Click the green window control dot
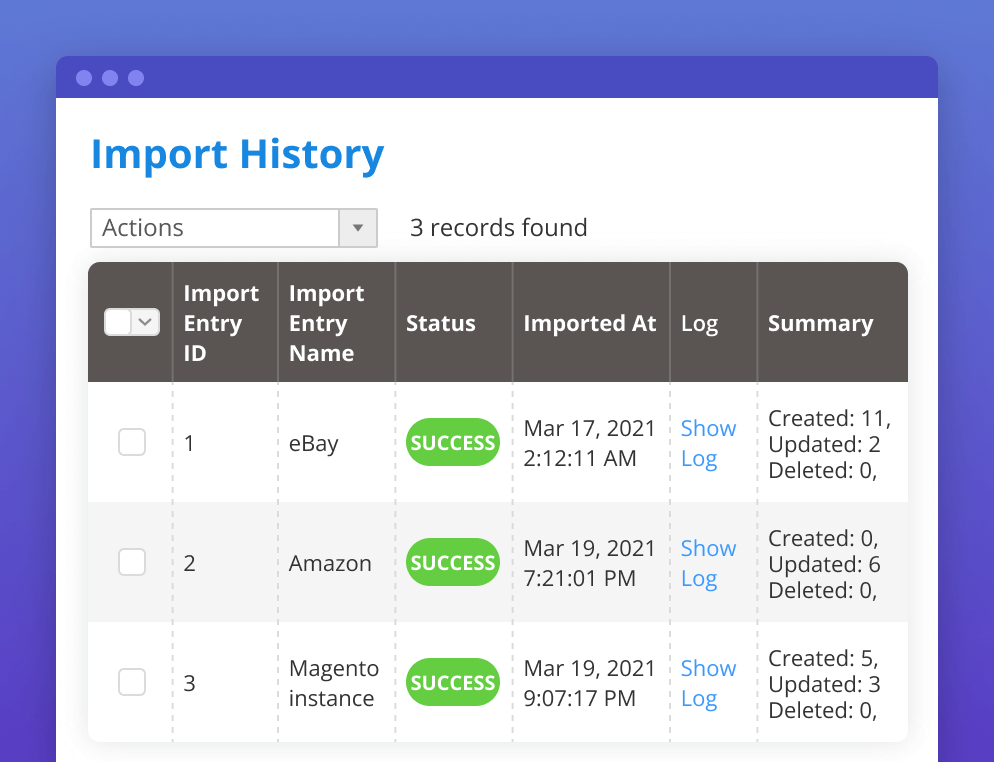994x762 pixels. pyautogui.click(x=136, y=77)
